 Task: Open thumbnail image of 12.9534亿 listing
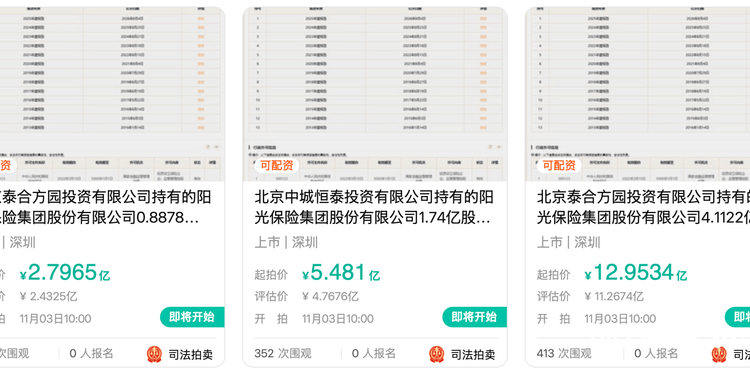click(638, 94)
